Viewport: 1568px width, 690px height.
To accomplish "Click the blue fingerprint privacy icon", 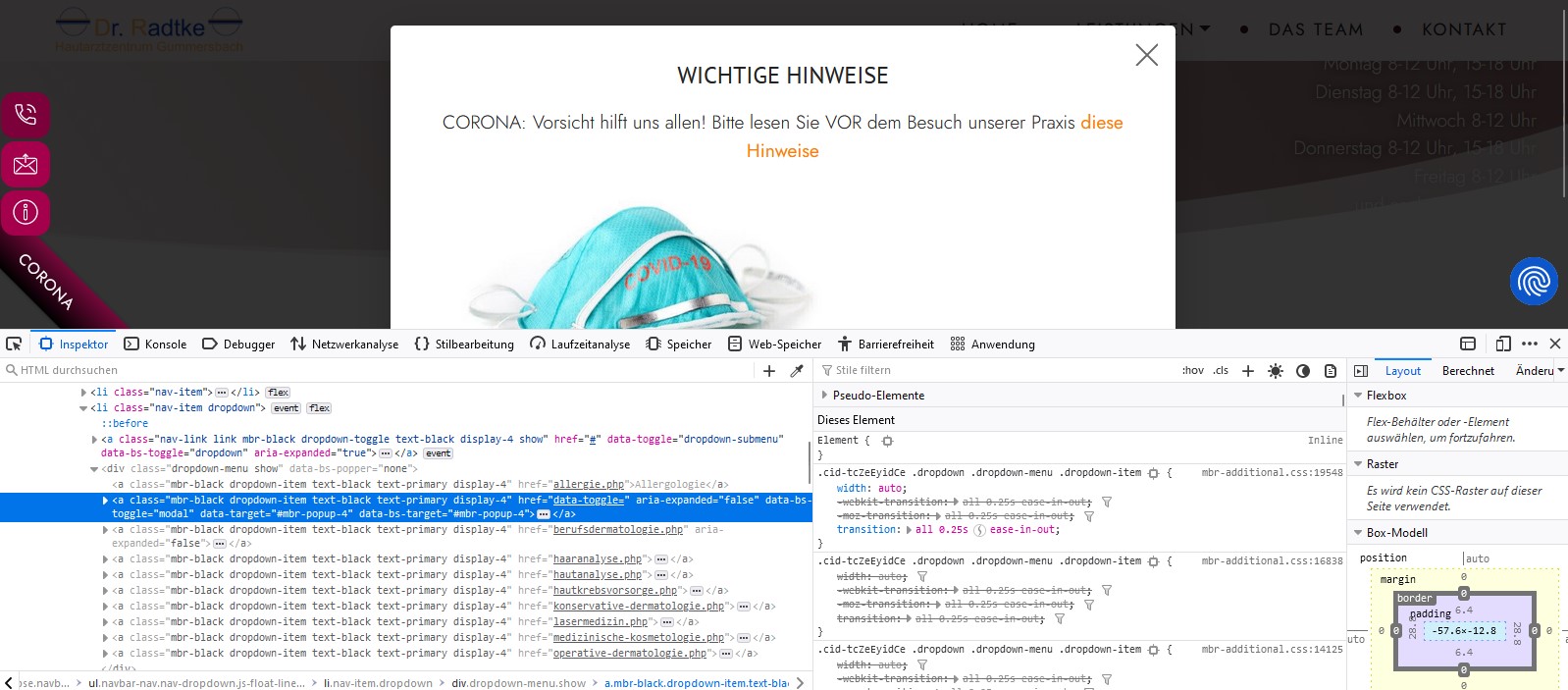I will coord(1533,282).
